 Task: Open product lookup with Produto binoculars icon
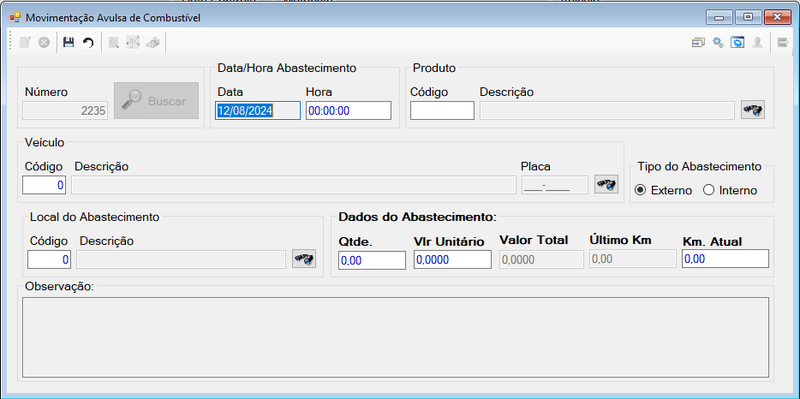753,110
